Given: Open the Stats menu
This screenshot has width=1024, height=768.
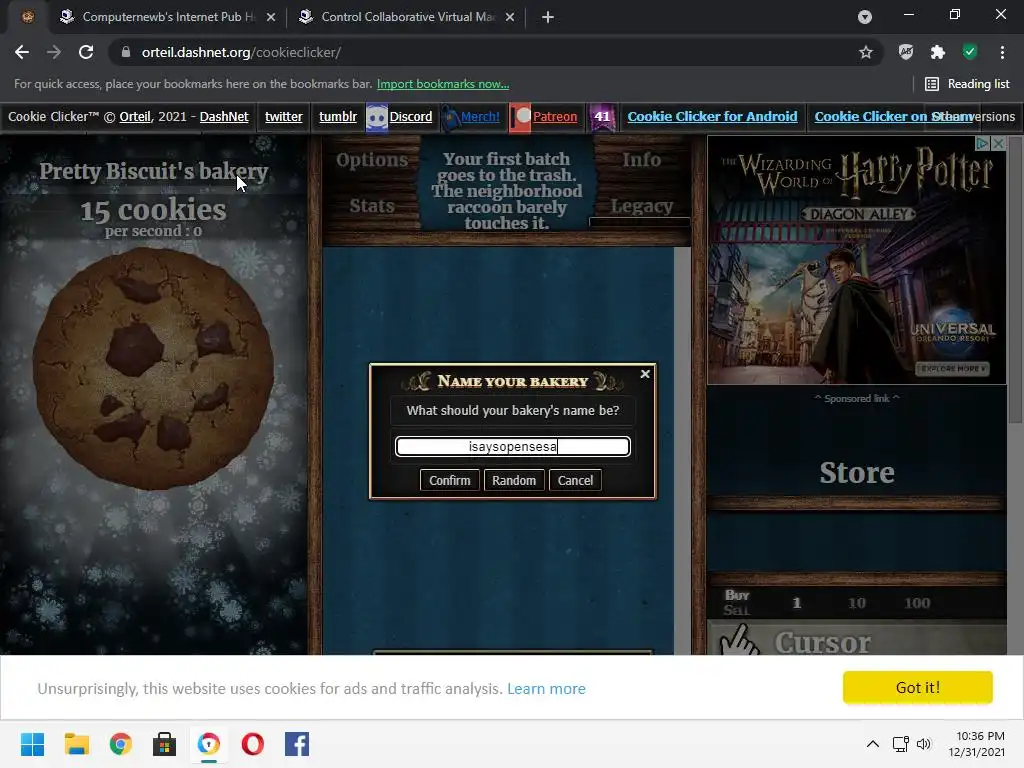Looking at the screenshot, I should click(372, 206).
